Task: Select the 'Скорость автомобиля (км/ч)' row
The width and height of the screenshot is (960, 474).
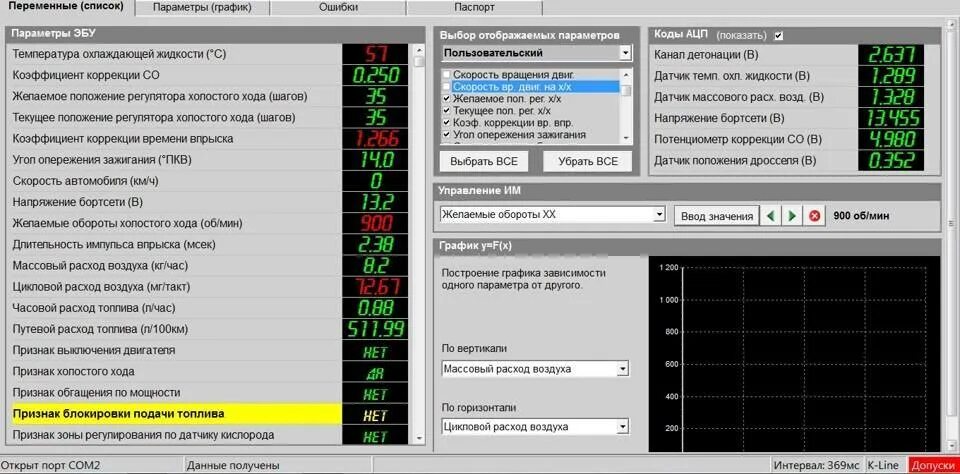Action: click(x=208, y=181)
